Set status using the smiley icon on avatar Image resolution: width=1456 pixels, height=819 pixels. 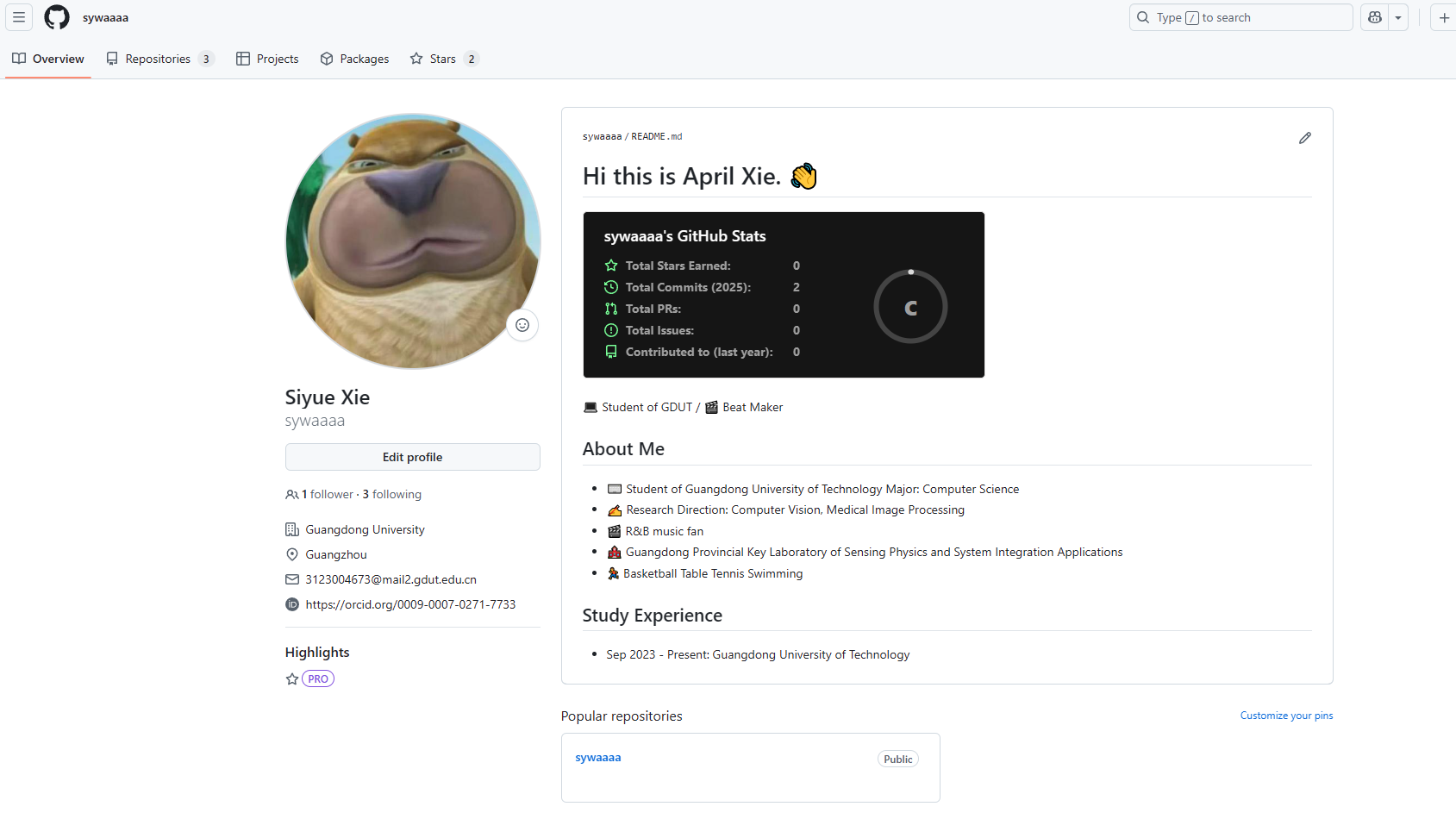click(522, 325)
